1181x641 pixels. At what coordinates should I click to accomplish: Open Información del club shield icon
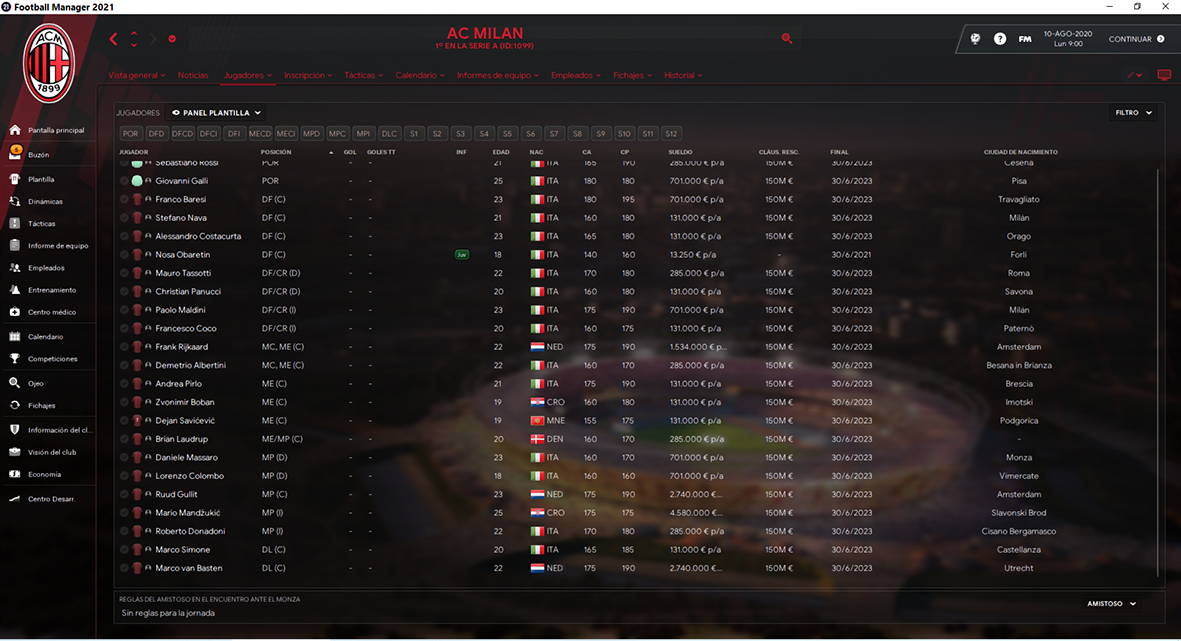tap(15, 429)
